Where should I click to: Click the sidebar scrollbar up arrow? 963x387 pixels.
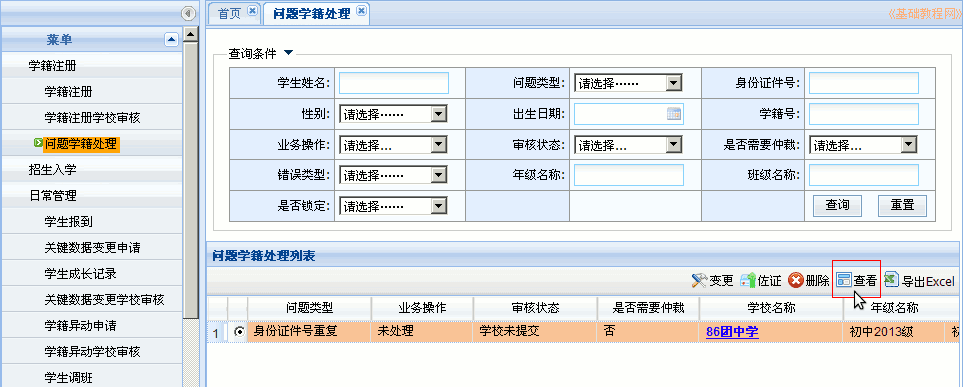(190, 34)
